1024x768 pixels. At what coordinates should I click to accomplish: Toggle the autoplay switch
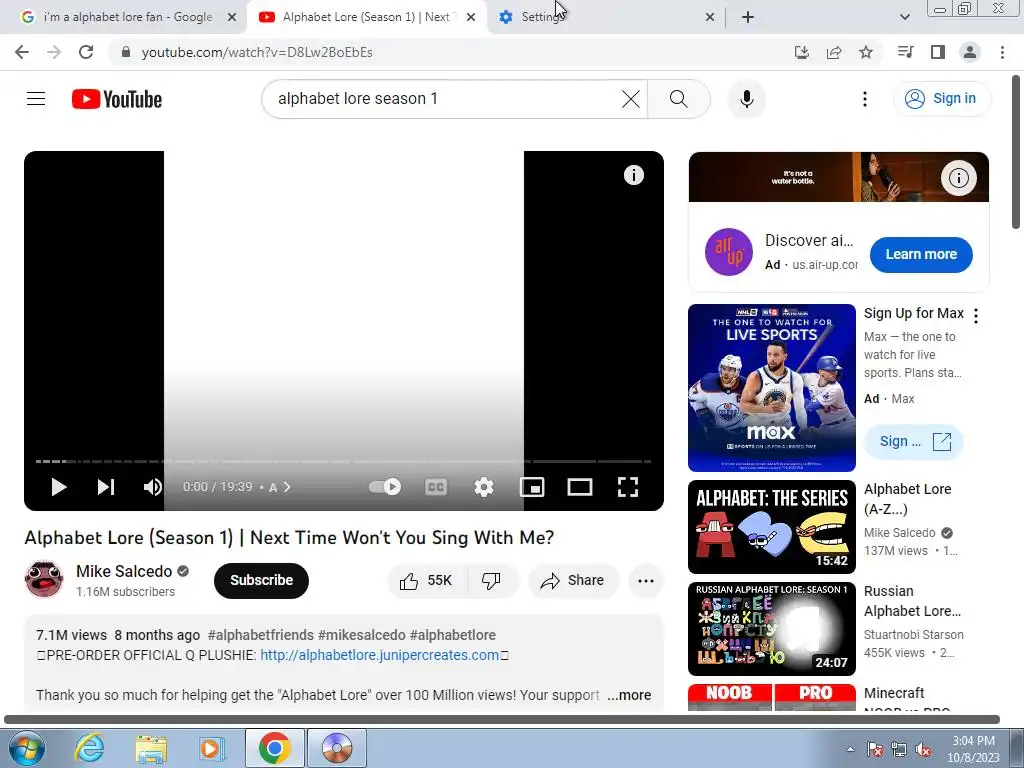(x=385, y=487)
